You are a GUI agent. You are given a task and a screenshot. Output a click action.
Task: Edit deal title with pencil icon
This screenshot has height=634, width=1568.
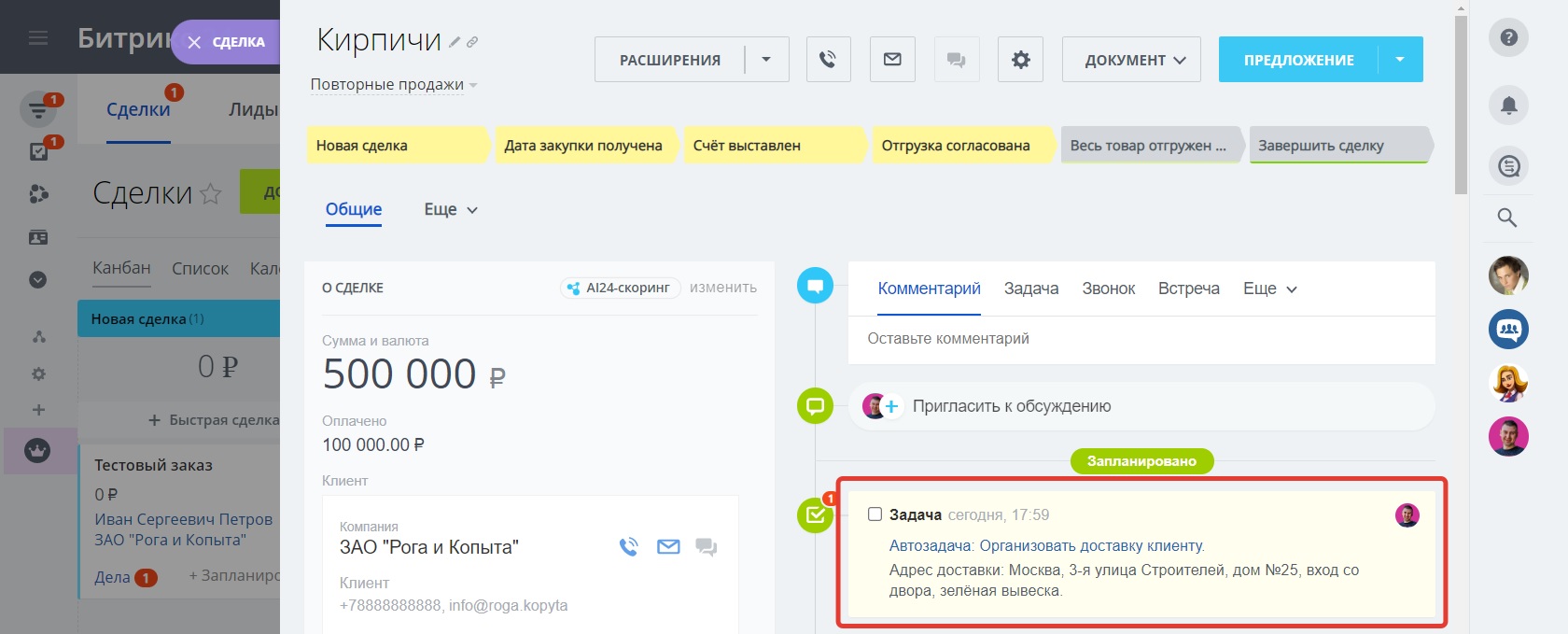455,42
